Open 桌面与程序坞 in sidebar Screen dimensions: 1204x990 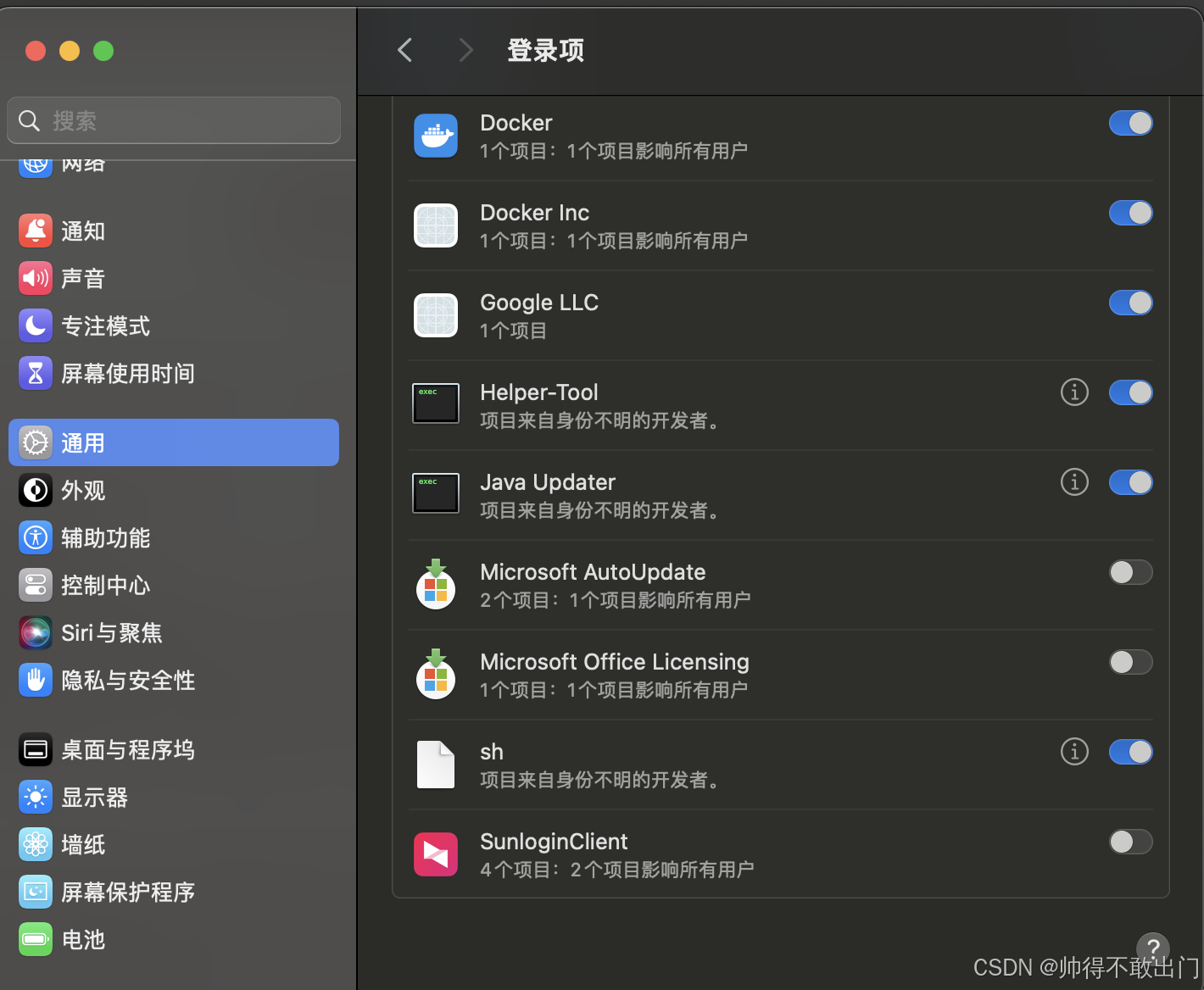click(174, 749)
